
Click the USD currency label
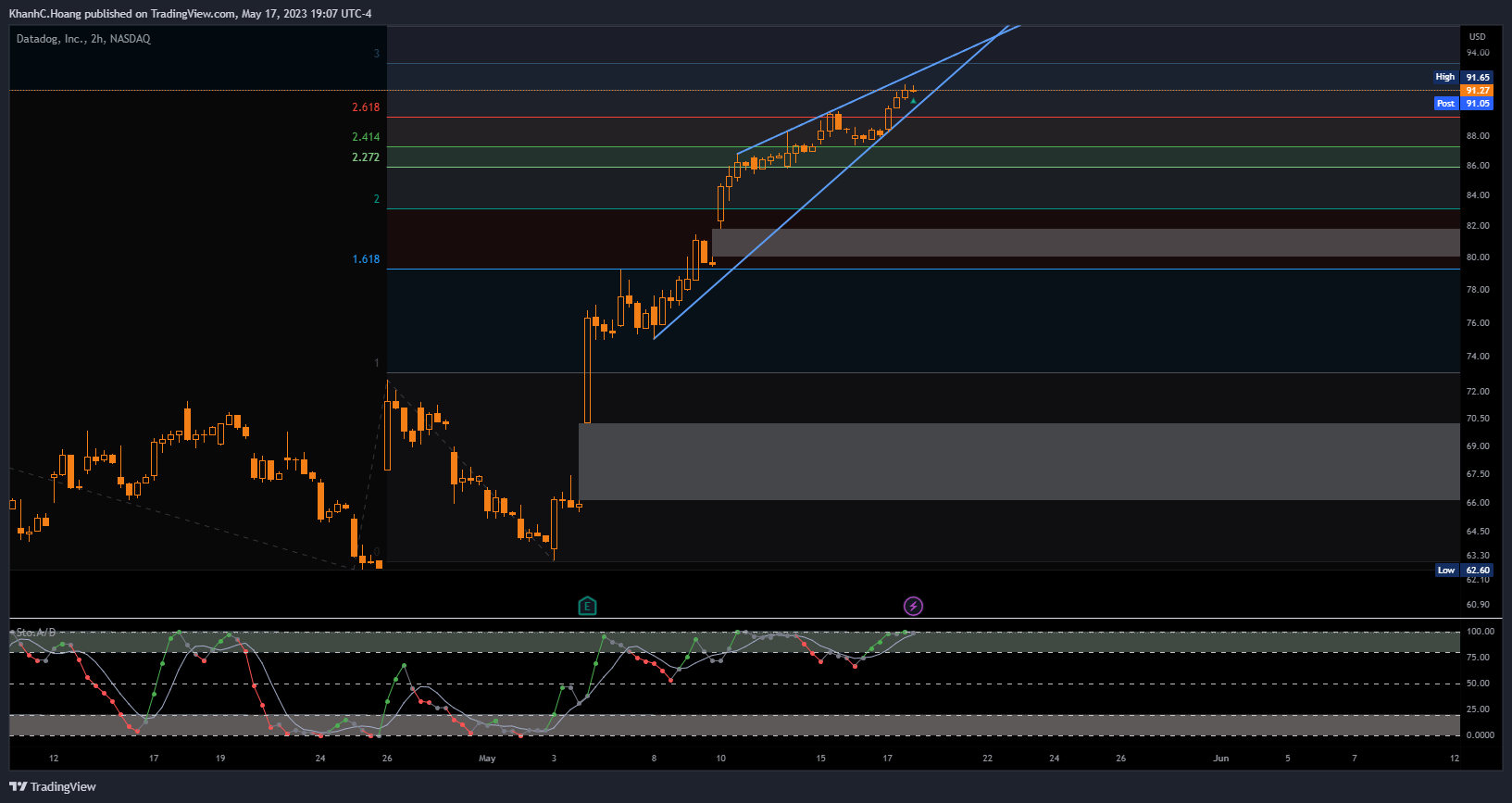click(1477, 37)
